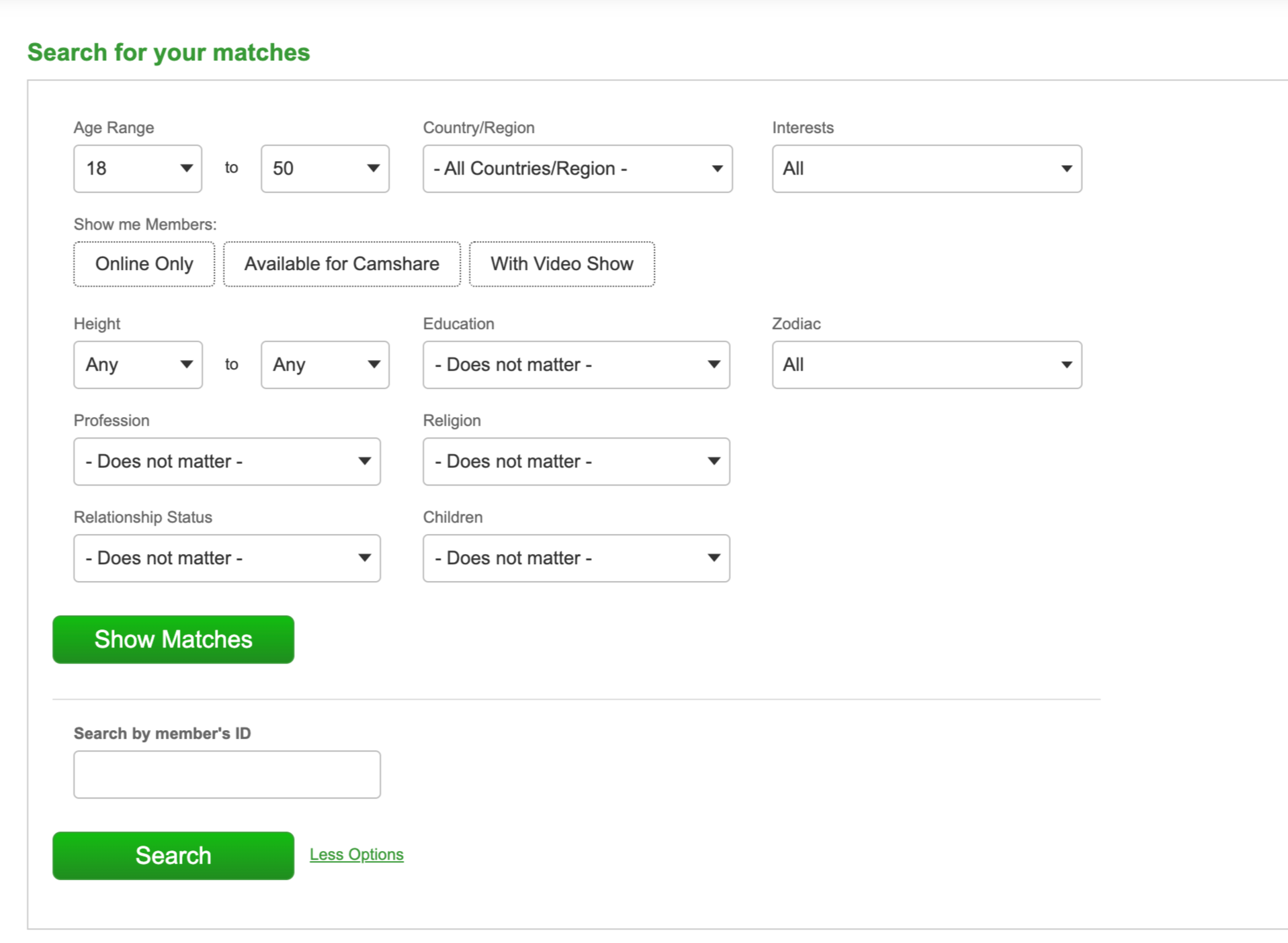The height and width of the screenshot is (943, 1288).
Task: Open the Zodiac dropdown
Action: pyautogui.click(x=926, y=365)
